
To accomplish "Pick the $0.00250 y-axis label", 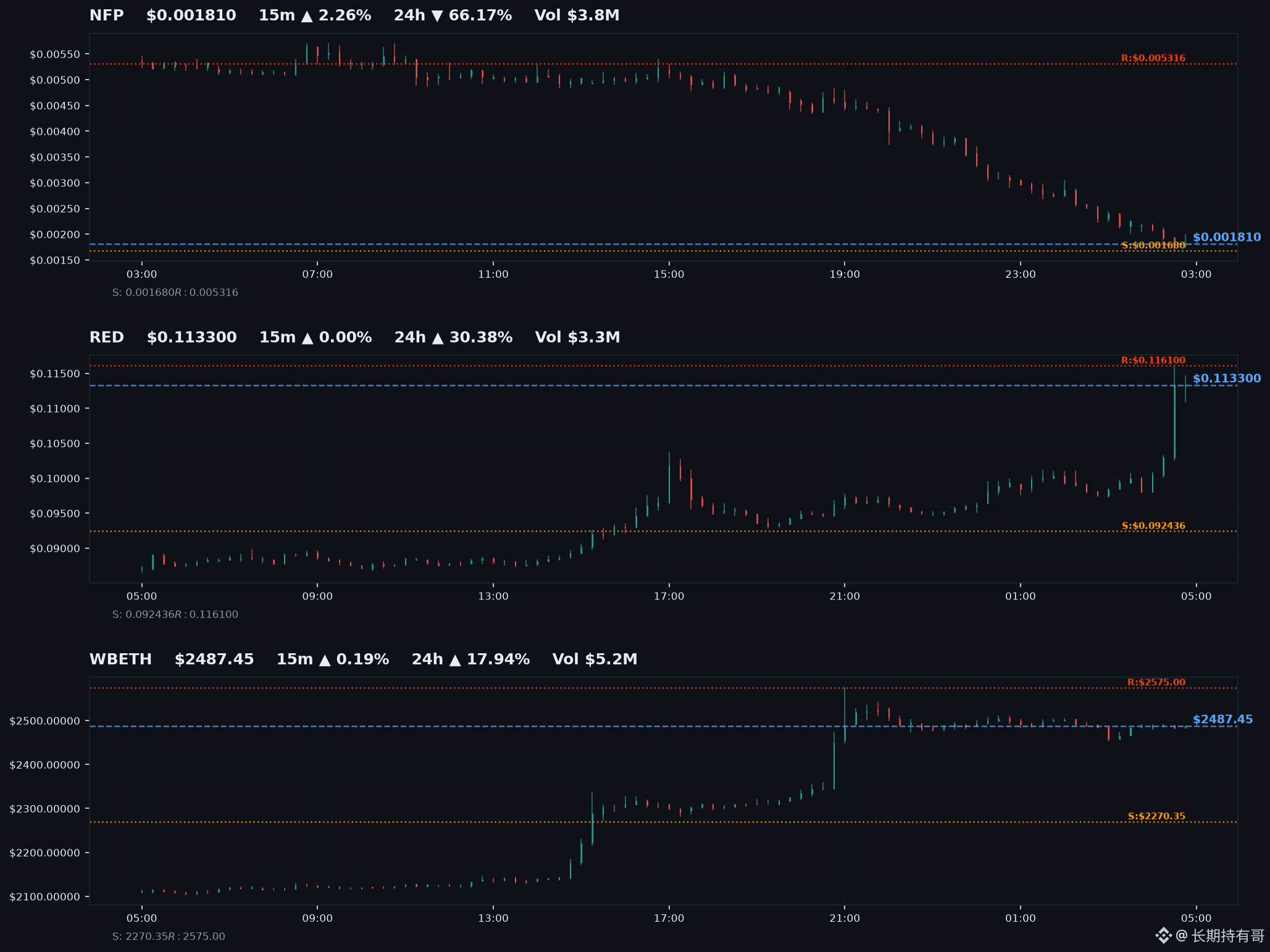I will point(55,209).
